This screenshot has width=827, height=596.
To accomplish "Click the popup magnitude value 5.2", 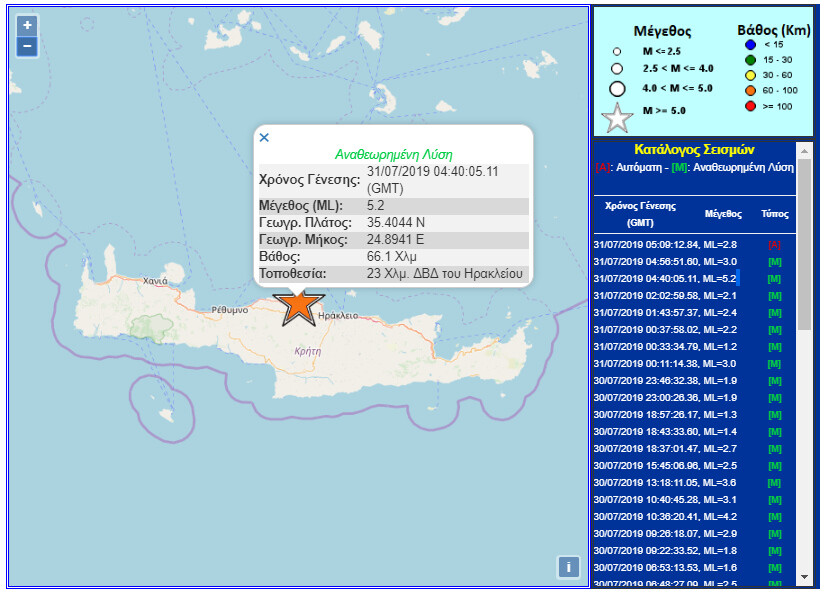I will (x=376, y=206).
